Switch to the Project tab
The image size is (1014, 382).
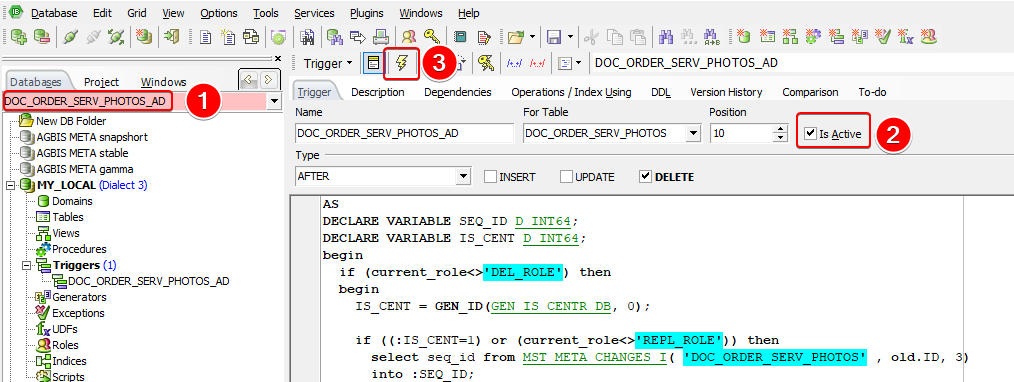pyautogui.click(x=102, y=82)
